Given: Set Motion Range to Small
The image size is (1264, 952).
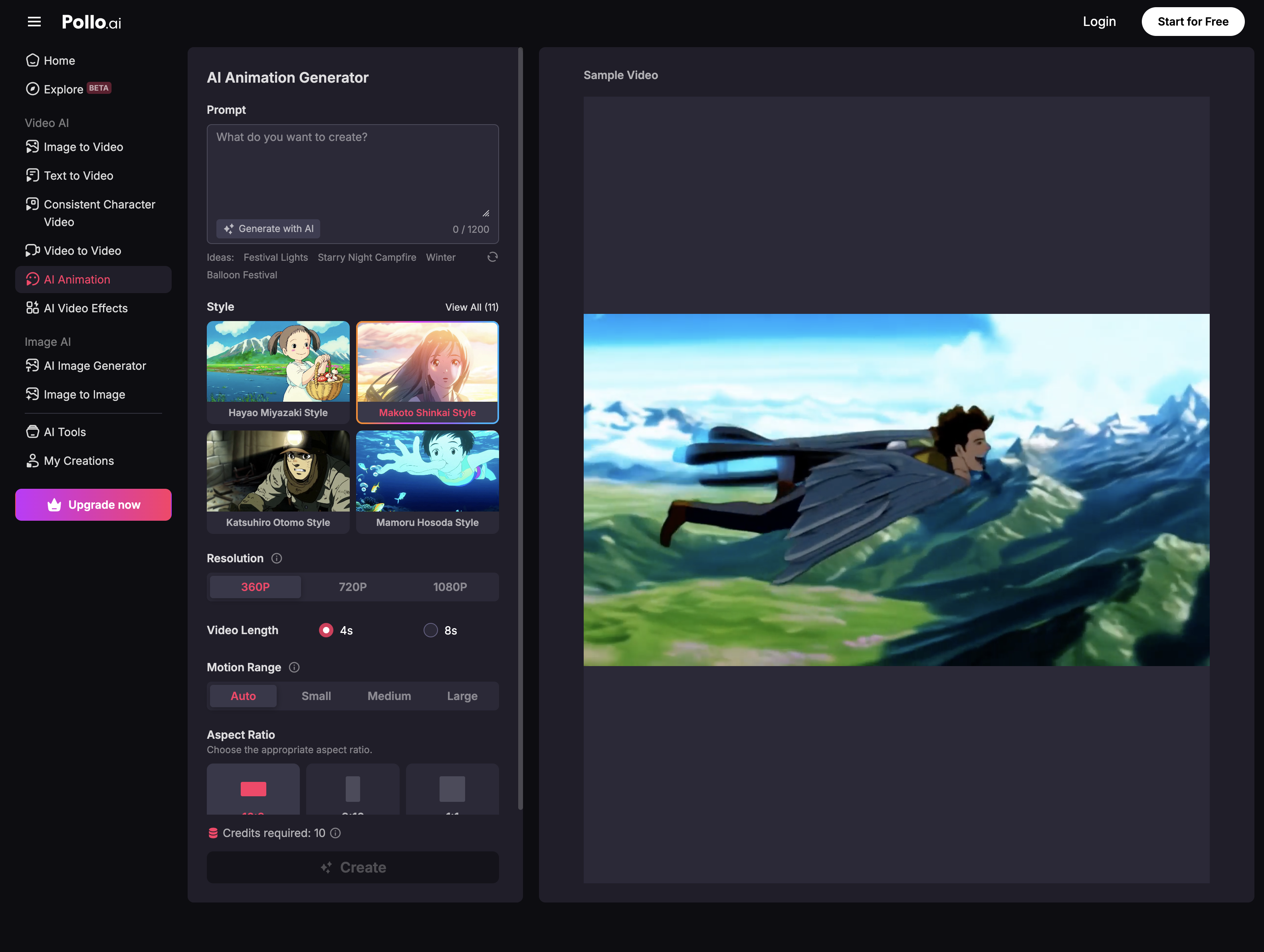Looking at the screenshot, I should click(x=316, y=696).
